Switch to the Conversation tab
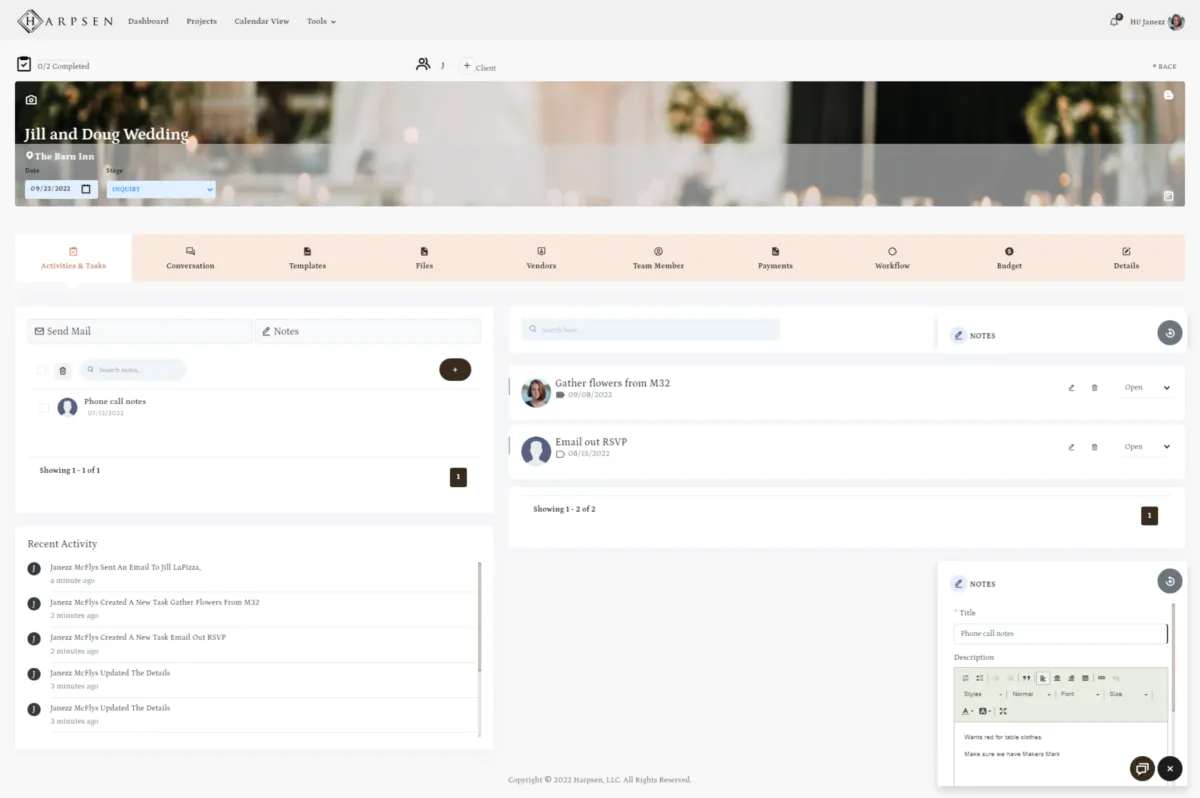 (190, 258)
